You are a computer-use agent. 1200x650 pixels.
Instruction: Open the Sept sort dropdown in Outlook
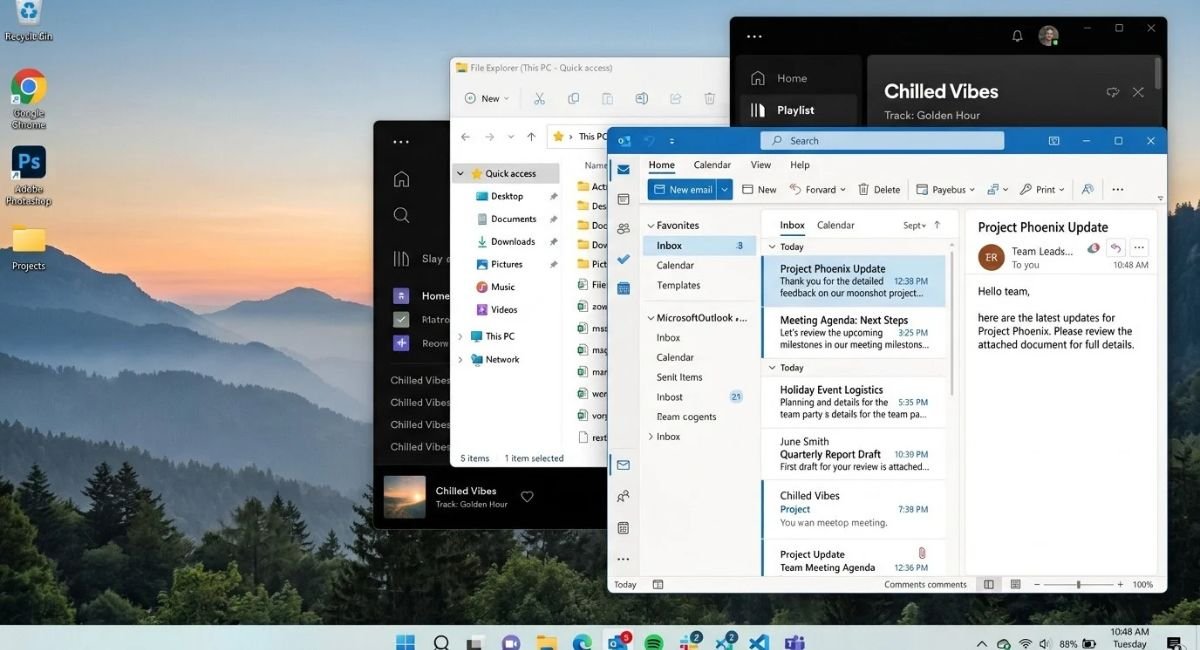914,225
